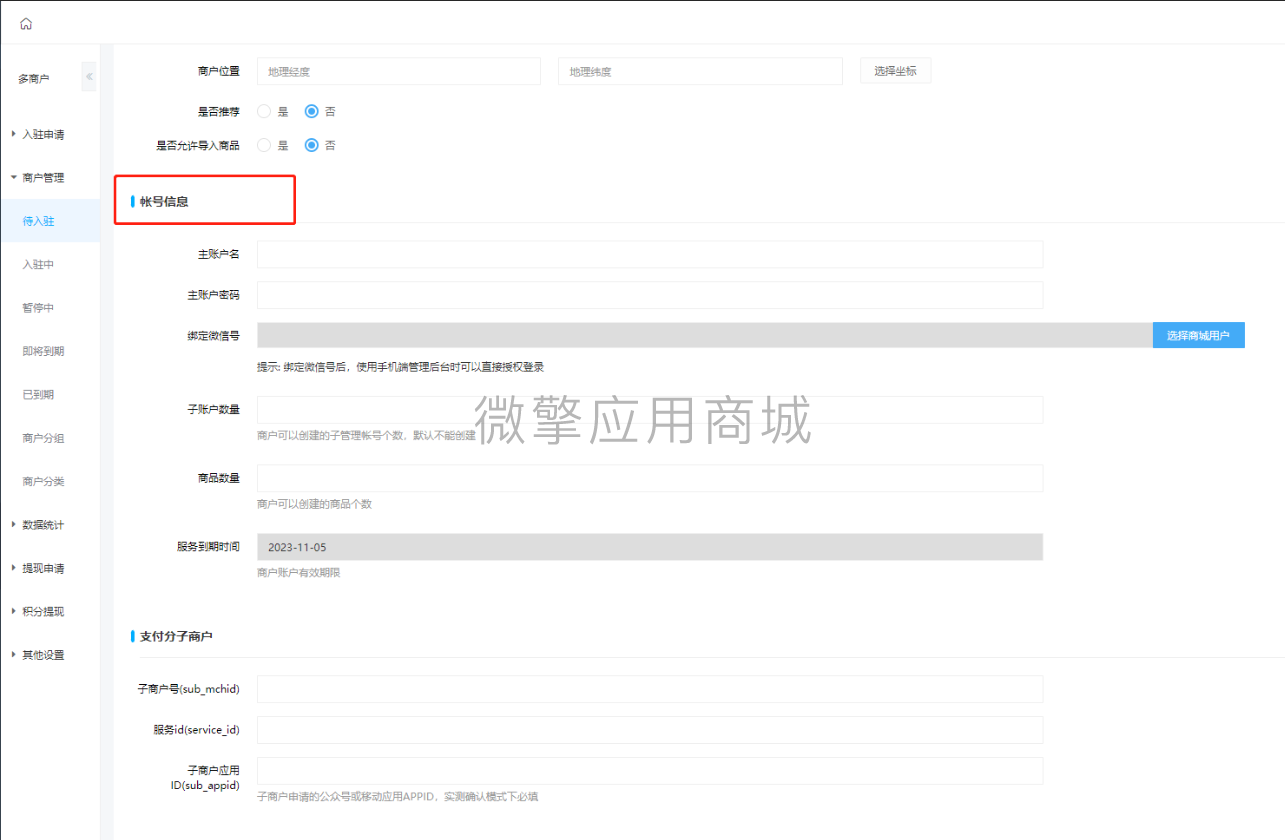Click the 选择坐标 button
This screenshot has height=840, width=1285.
coord(895,71)
